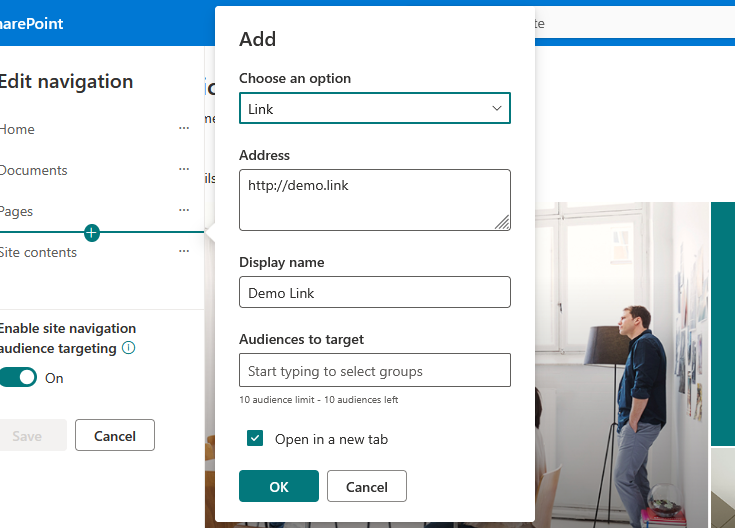Open the ellipsis menu for Documents

coord(184,169)
